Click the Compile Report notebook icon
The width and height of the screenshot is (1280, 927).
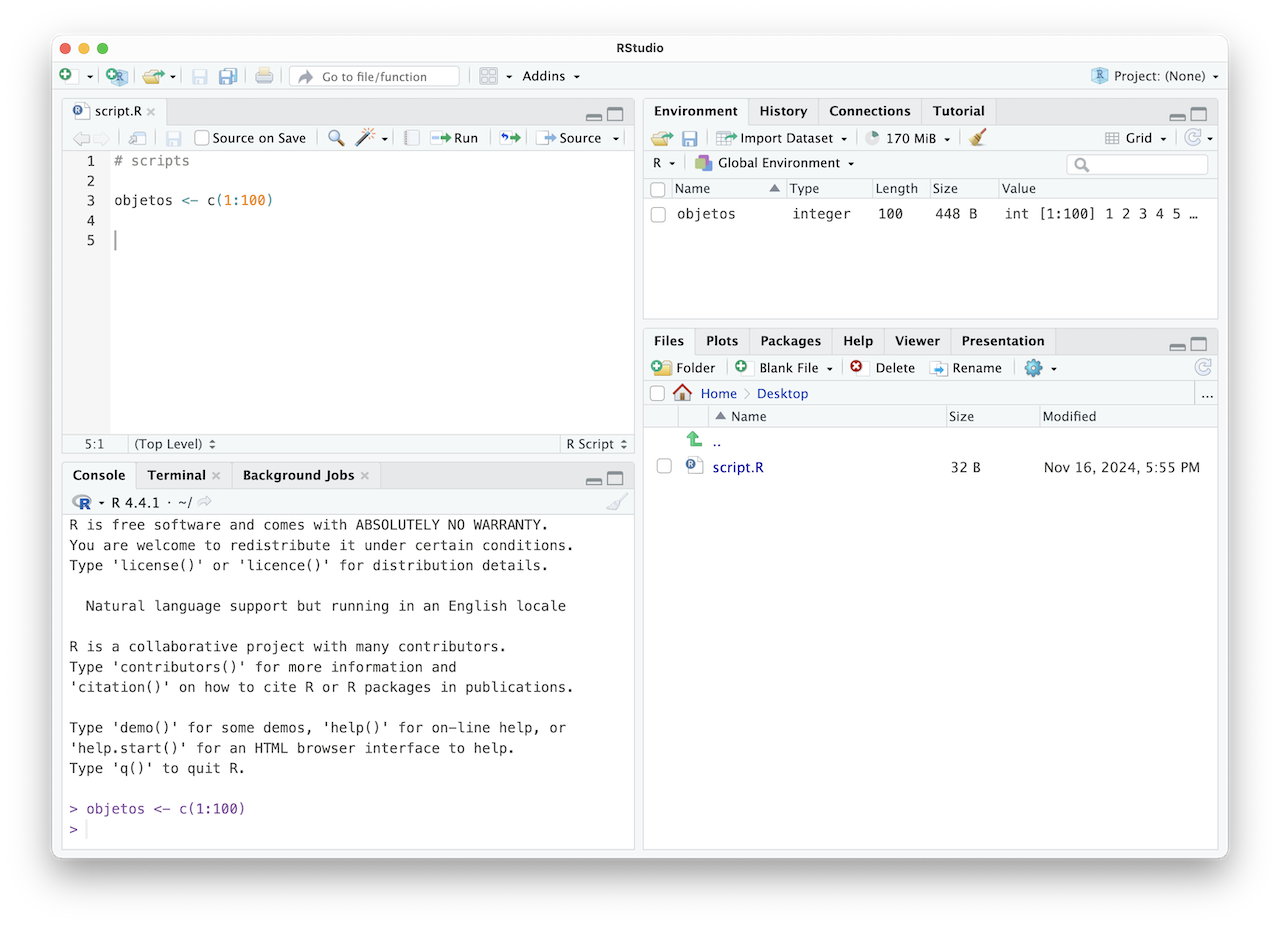click(411, 138)
